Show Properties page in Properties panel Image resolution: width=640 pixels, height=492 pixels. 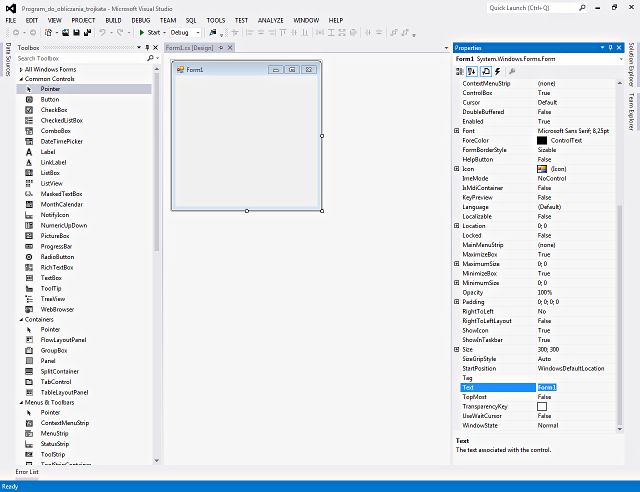point(486,72)
